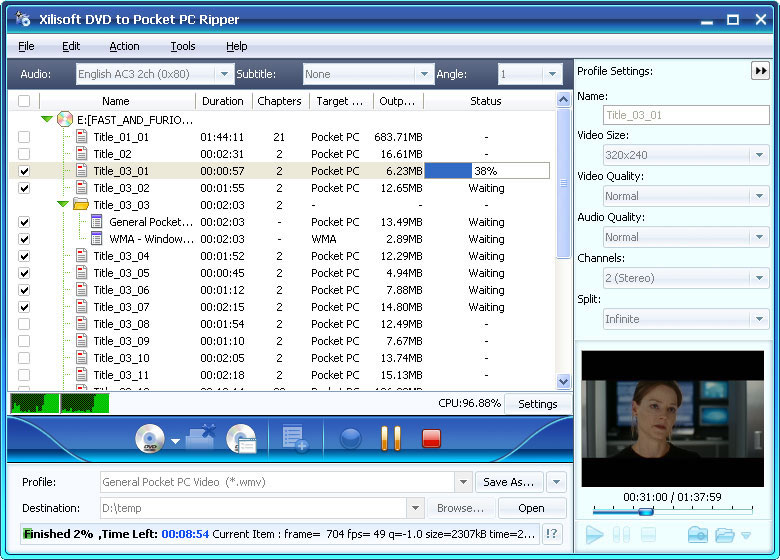Viewport: 780px width, 560px height.
Task: Collapse profile settings with double-arrow icon
Action: [761, 71]
